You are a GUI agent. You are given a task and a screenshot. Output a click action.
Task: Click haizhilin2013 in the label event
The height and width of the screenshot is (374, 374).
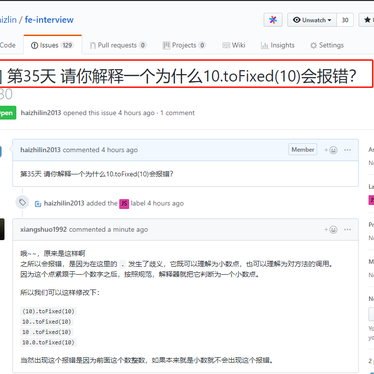point(64,203)
